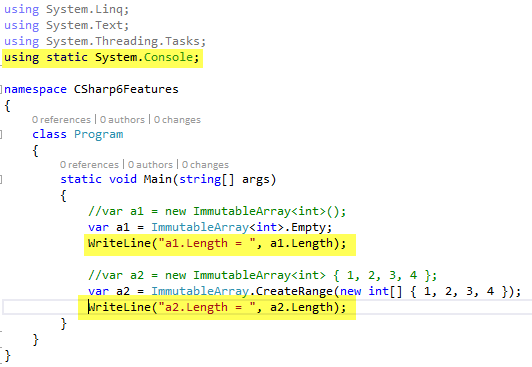
Task: Click the "a1.Length = " string literal
Action: (x=207, y=243)
